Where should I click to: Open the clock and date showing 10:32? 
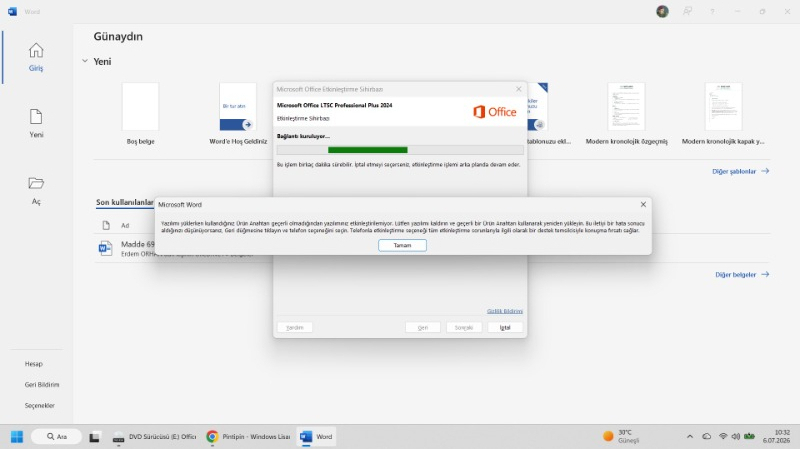pyautogui.click(x=776, y=436)
